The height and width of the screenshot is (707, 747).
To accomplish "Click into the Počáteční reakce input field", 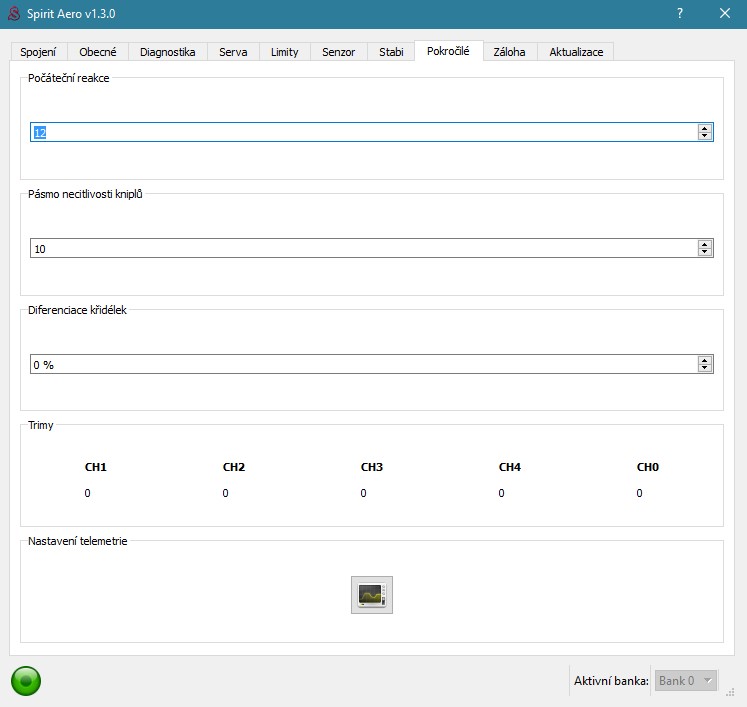I will [x=360, y=132].
